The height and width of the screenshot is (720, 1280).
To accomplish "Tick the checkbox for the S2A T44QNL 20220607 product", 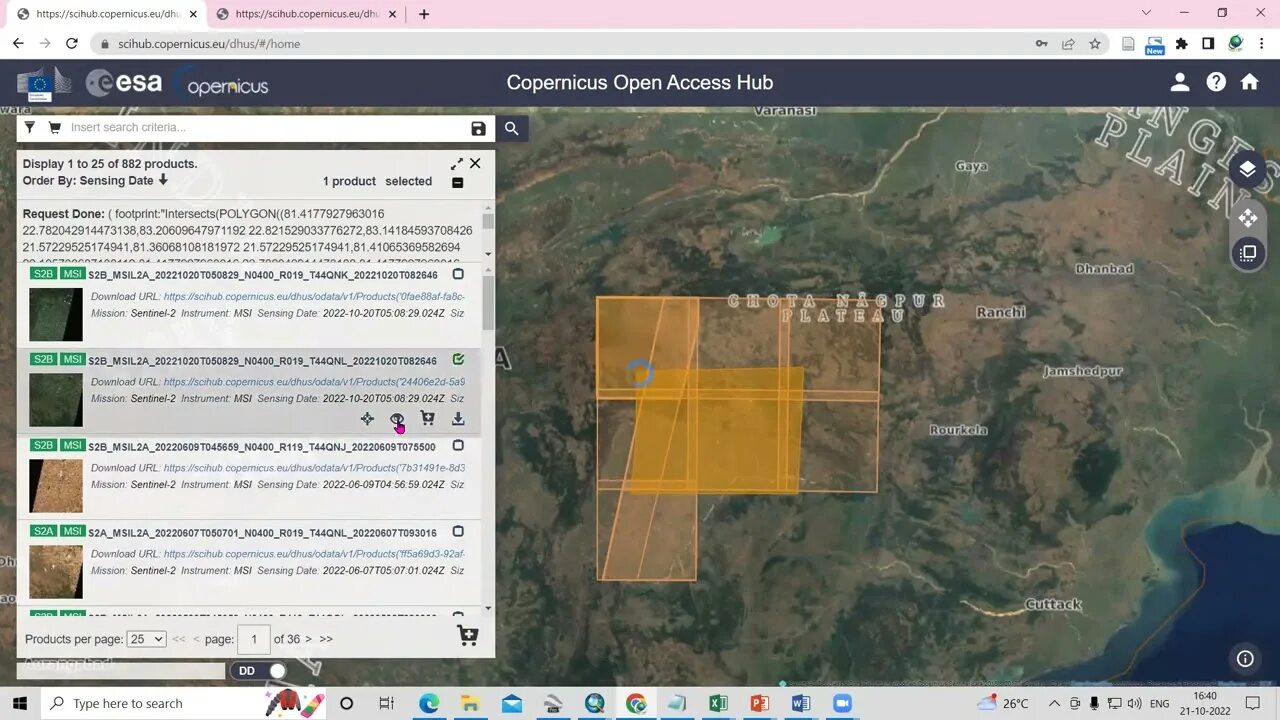I will coord(458,532).
